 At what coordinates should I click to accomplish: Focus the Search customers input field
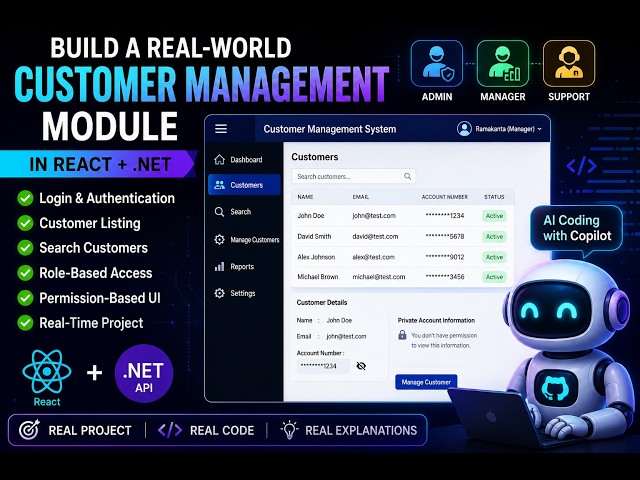(353, 176)
